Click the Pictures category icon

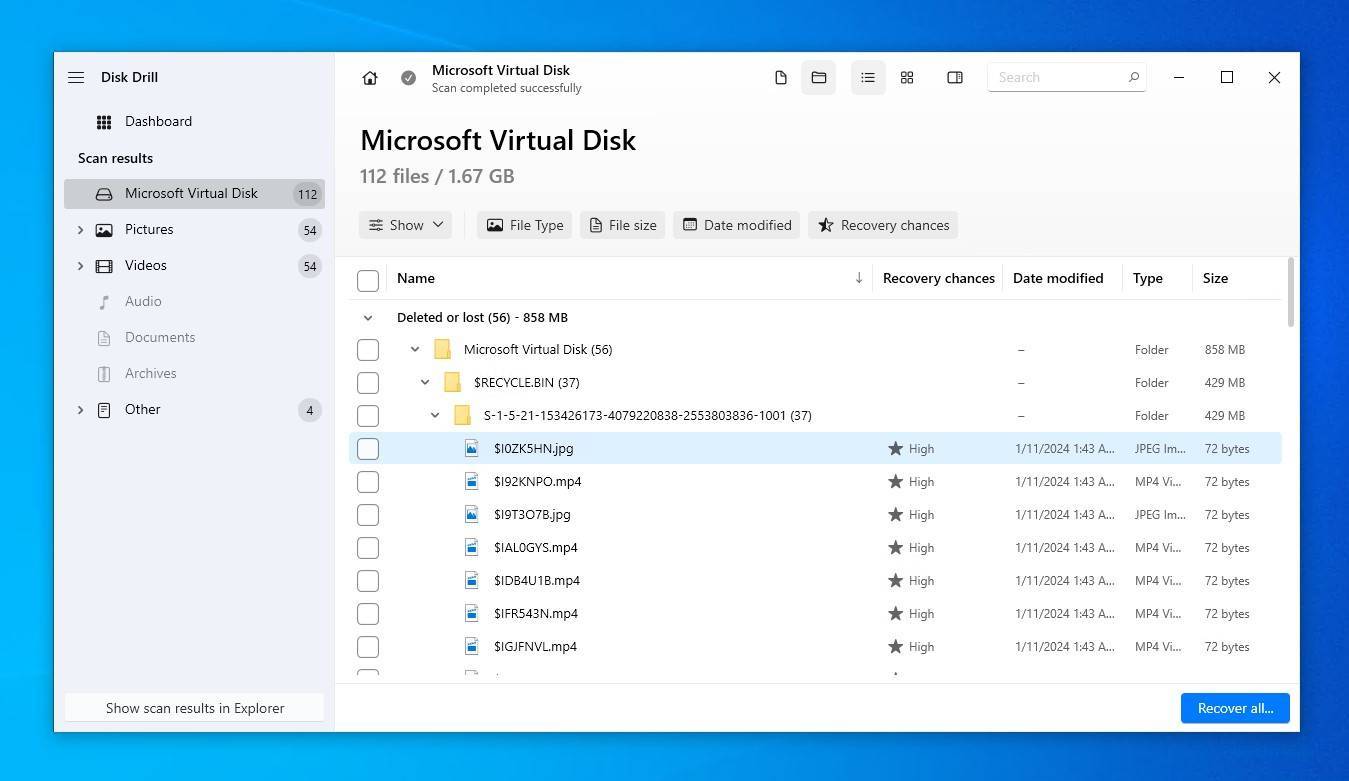(104, 230)
